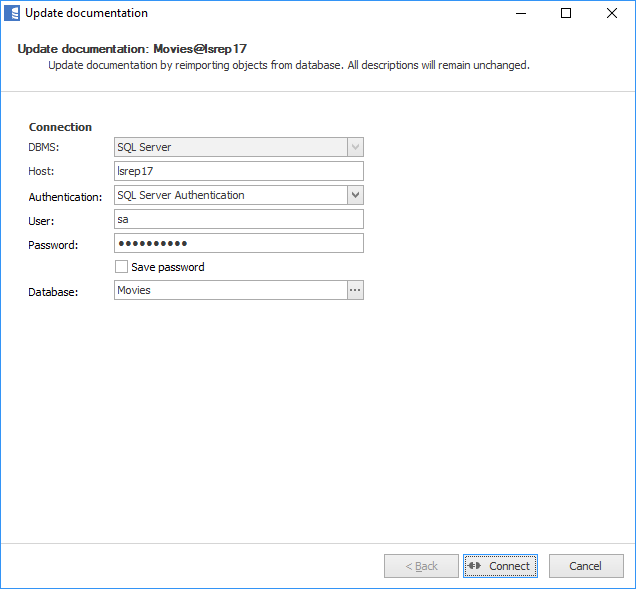Close the Update documentation dialog
Screen dimensions: 636x589
(x=611, y=14)
